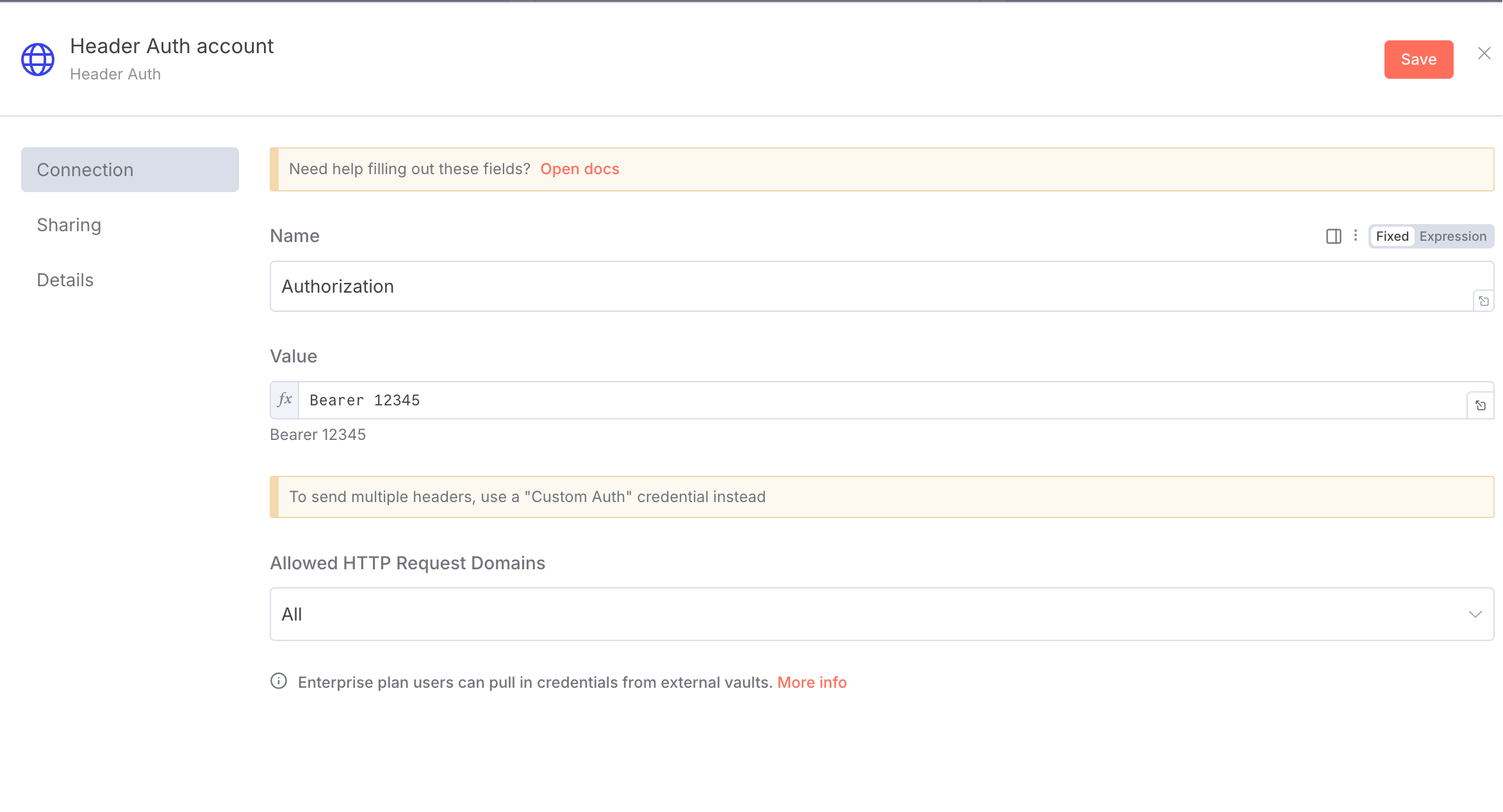The height and width of the screenshot is (812, 1503).
Task: Go to the Details tab
Action: [x=65, y=280]
